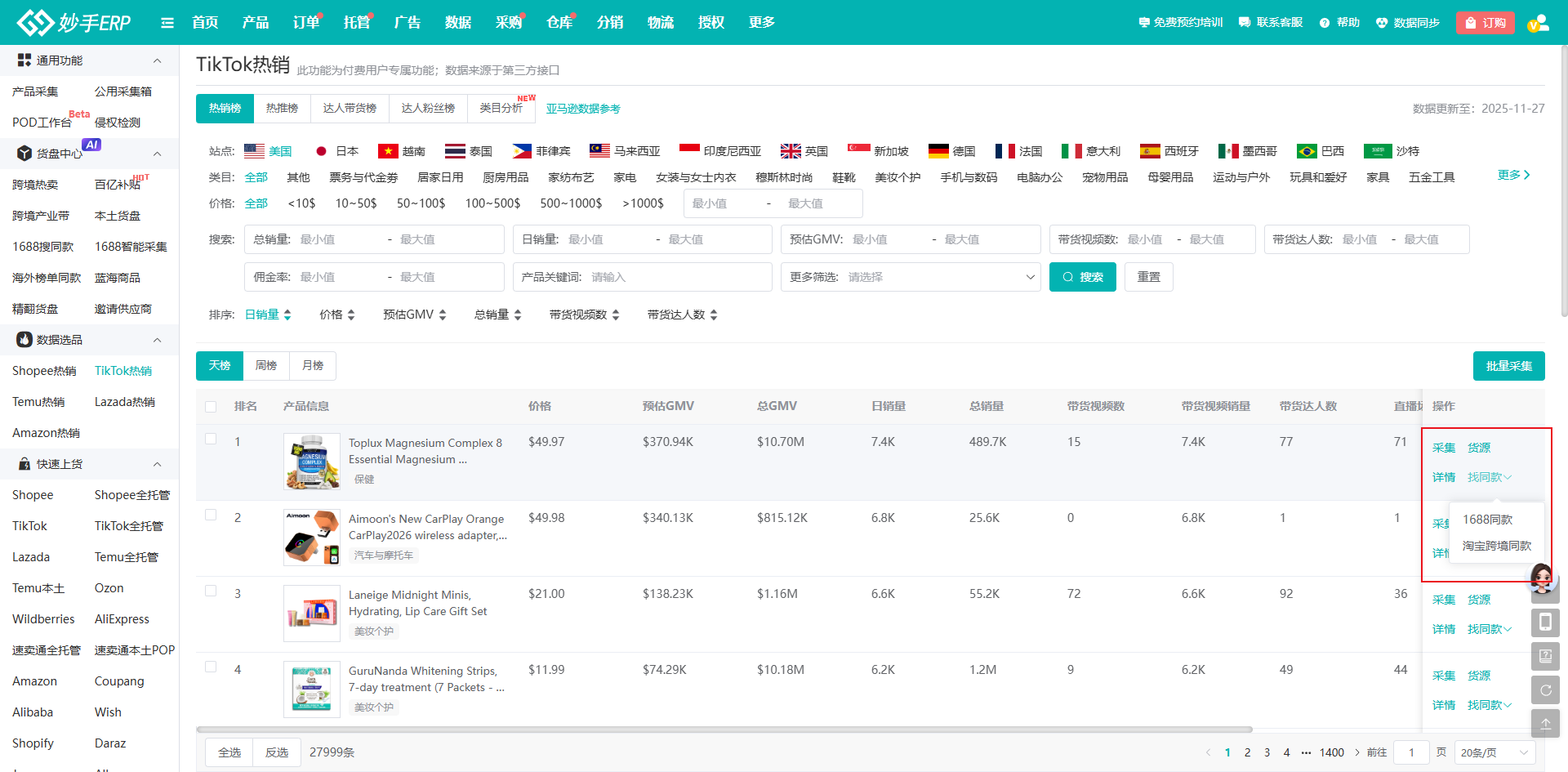The width and height of the screenshot is (1568, 772).
Task: Click the back-to-top arrow icon
Action: click(1545, 724)
